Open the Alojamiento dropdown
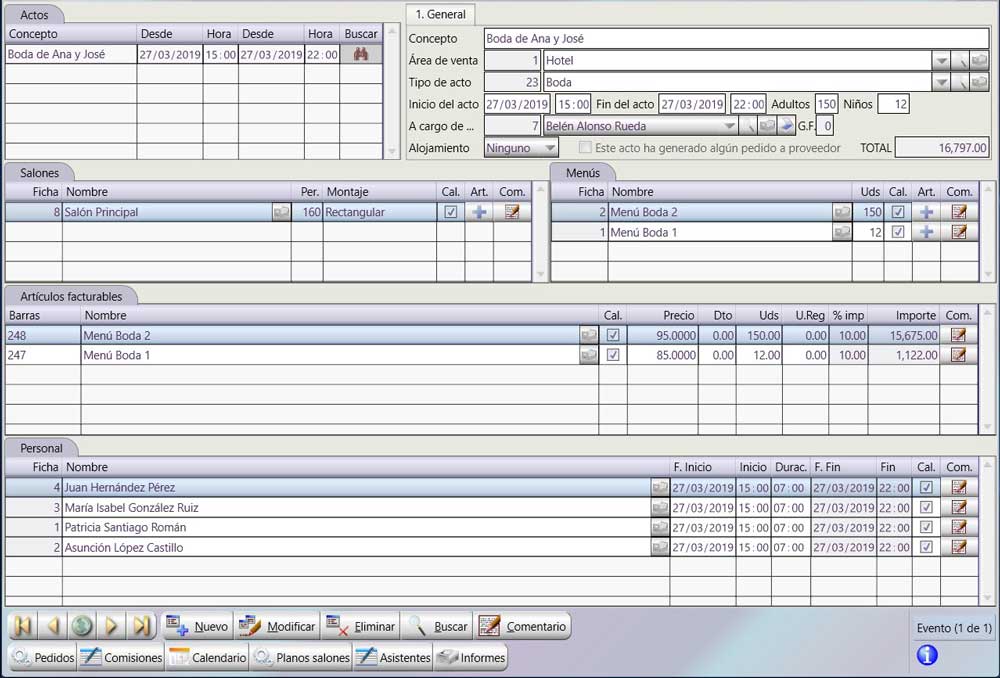This screenshot has height=678, width=1000. (548, 148)
